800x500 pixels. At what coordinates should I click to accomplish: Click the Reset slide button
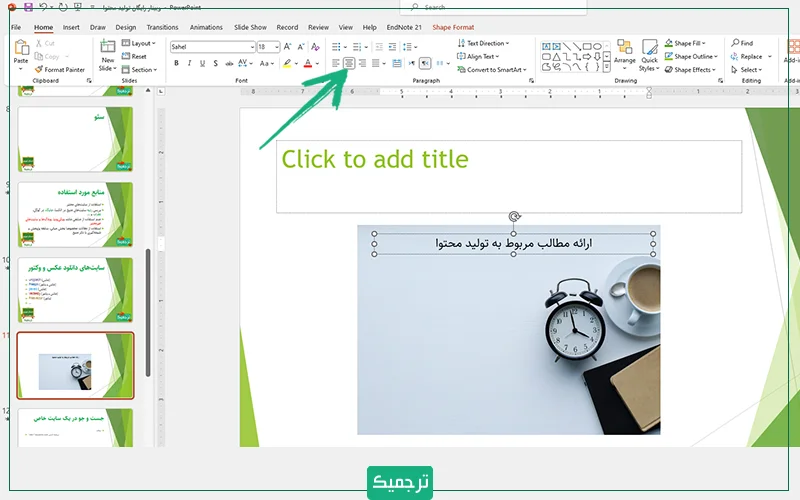pyautogui.click(x=134, y=56)
